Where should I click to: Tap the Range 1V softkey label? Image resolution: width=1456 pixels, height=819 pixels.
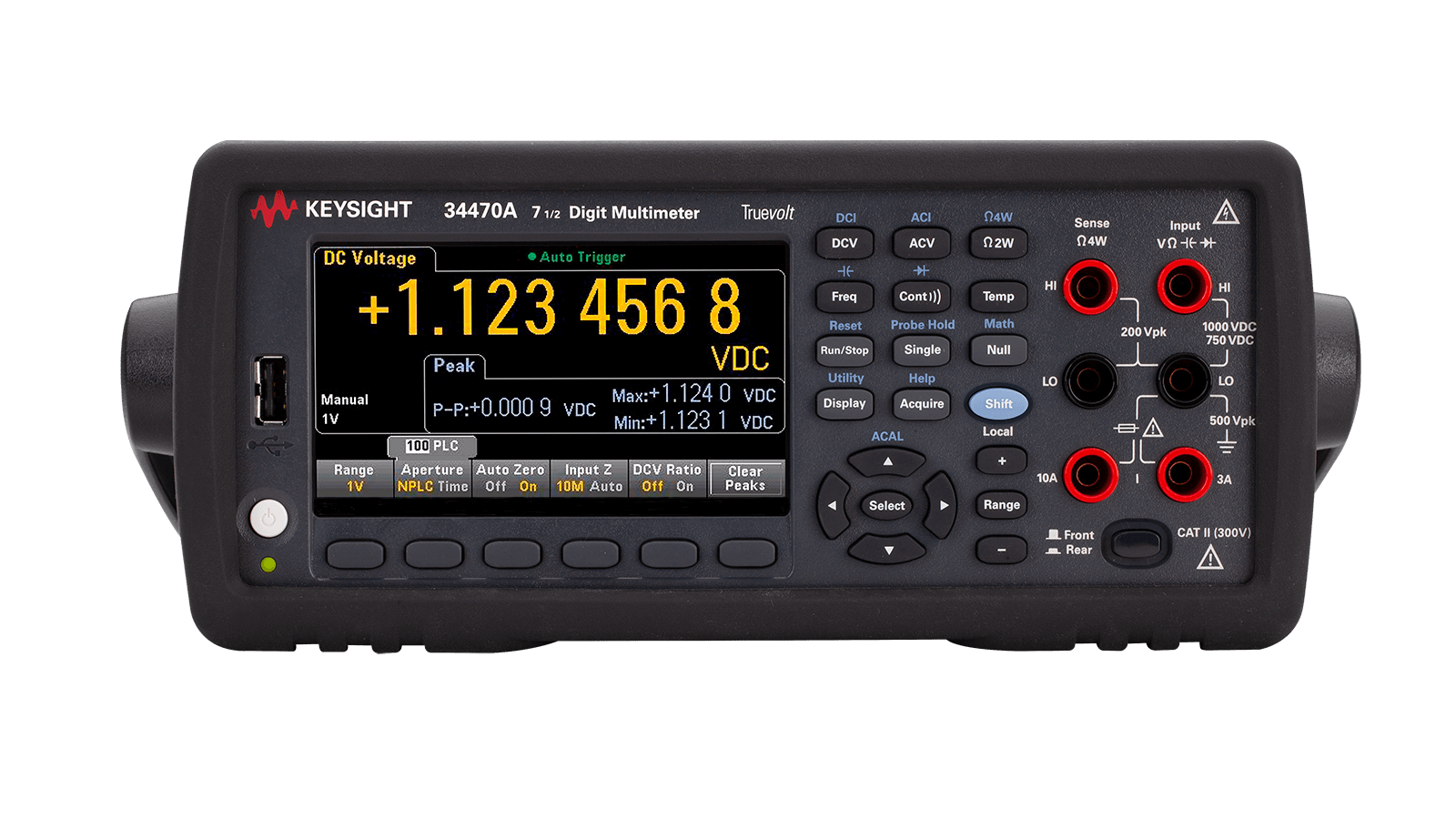(x=354, y=478)
